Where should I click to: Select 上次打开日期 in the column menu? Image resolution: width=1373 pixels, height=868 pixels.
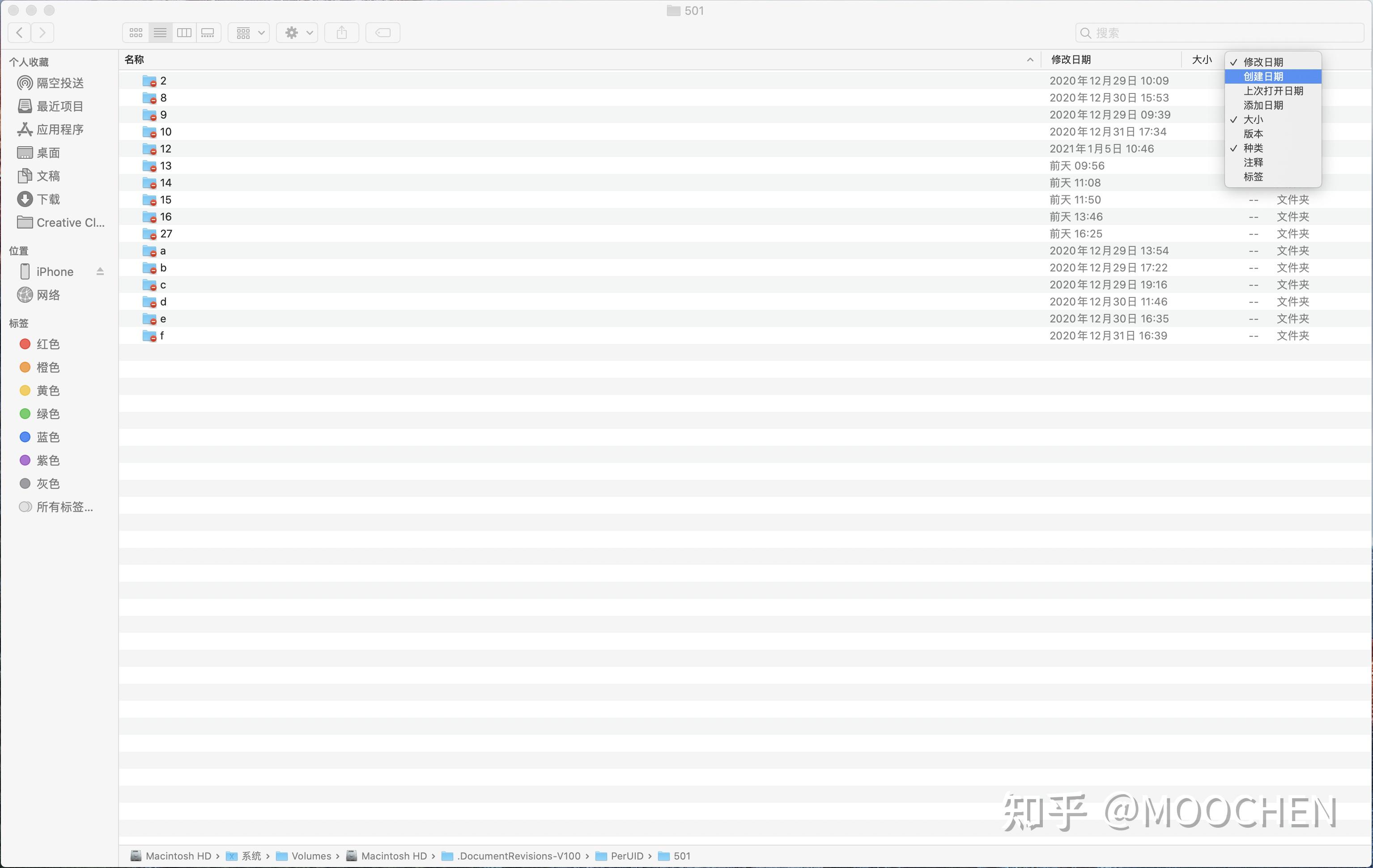[x=1273, y=91]
